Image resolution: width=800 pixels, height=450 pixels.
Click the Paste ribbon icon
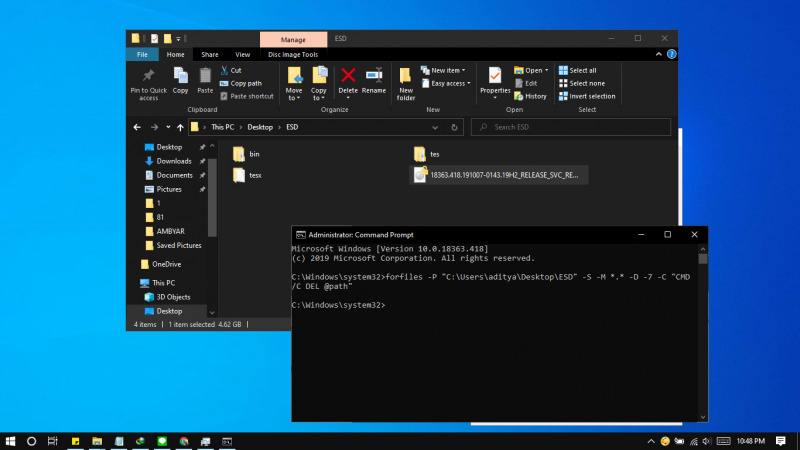205,81
